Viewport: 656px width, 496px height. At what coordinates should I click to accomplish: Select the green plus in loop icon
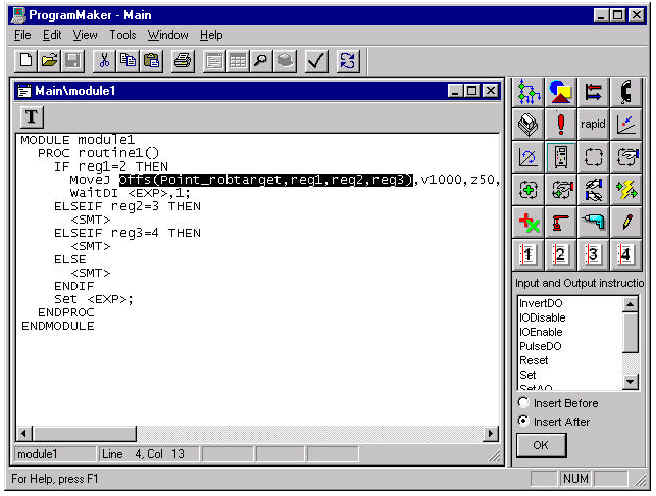tap(528, 189)
